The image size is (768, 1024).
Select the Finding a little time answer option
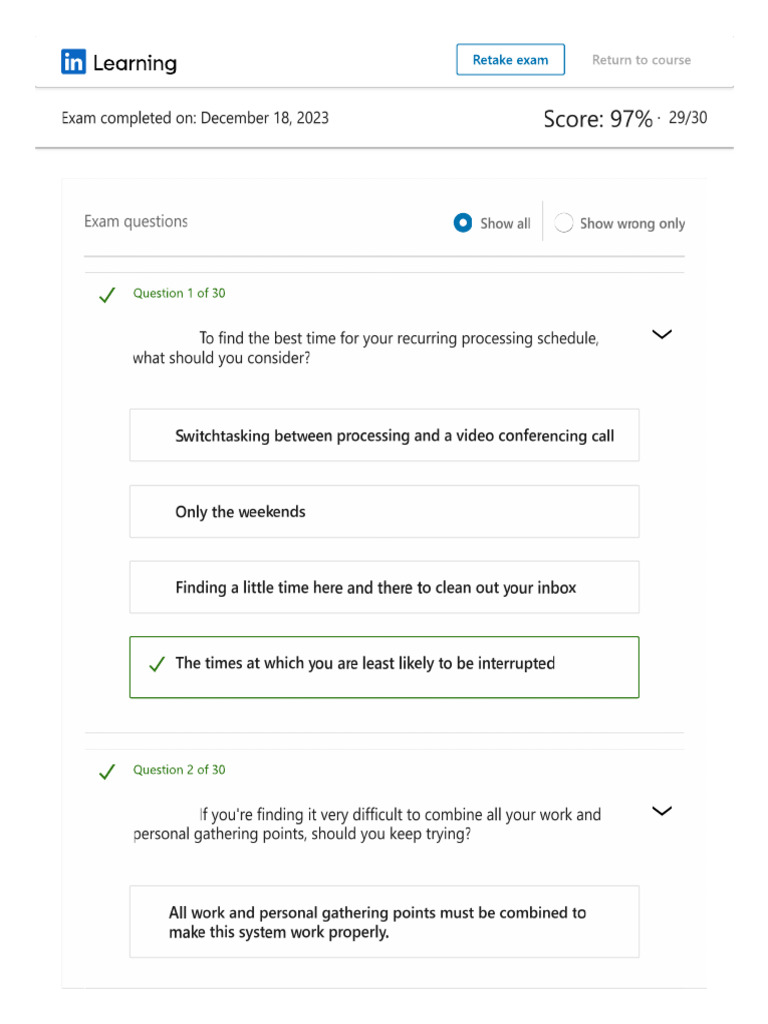click(384, 587)
